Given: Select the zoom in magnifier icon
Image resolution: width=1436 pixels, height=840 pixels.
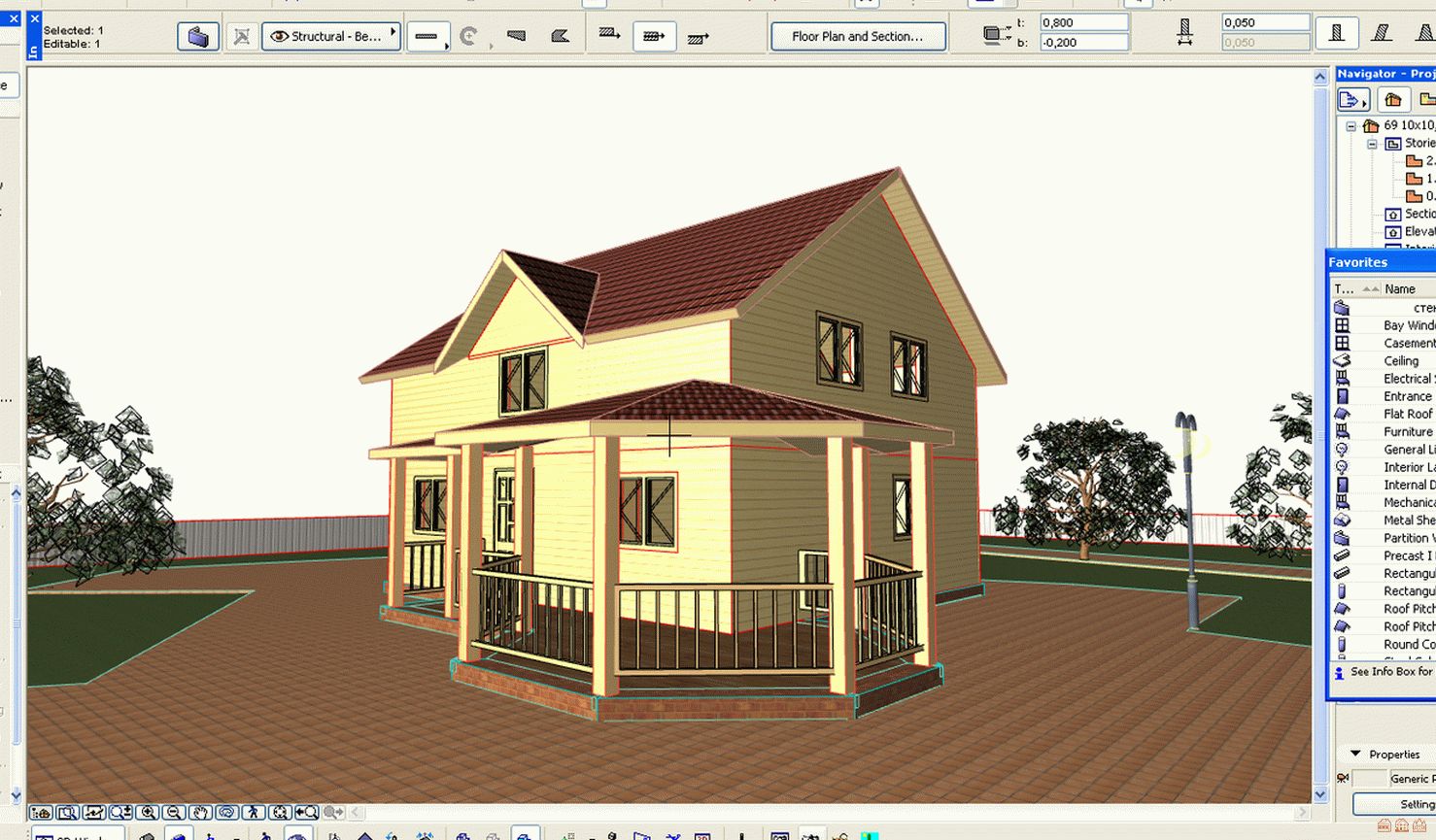Looking at the screenshot, I should 148,813.
